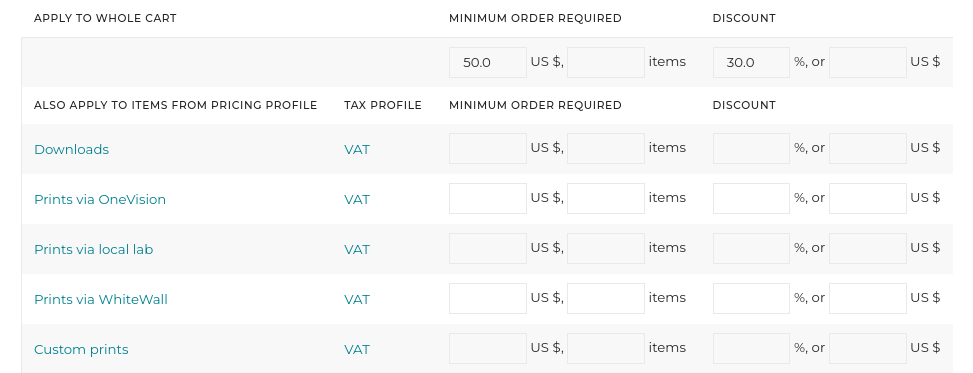This screenshot has height=373, width=973.
Task: Open the Custom prints pricing profile link
Action: (81, 349)
